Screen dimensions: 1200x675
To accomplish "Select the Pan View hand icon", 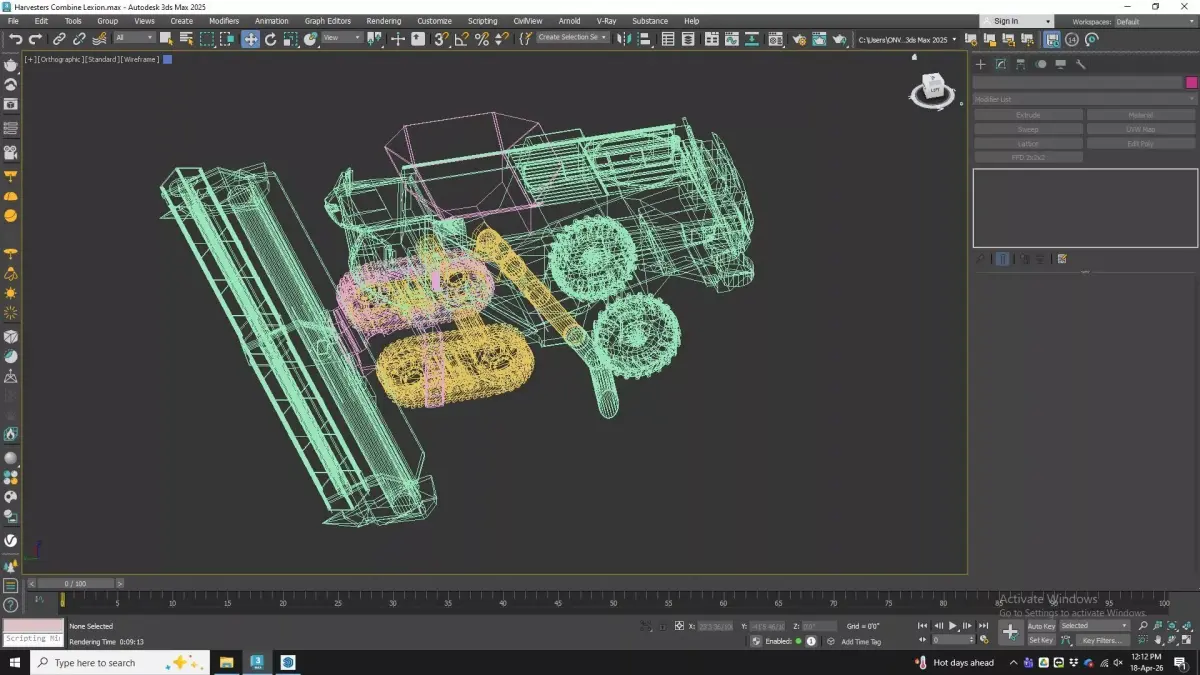I will [x=1158, y=640].
